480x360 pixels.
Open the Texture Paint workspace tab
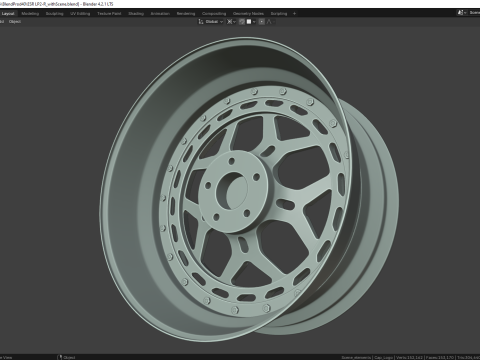tap(109, 14)
